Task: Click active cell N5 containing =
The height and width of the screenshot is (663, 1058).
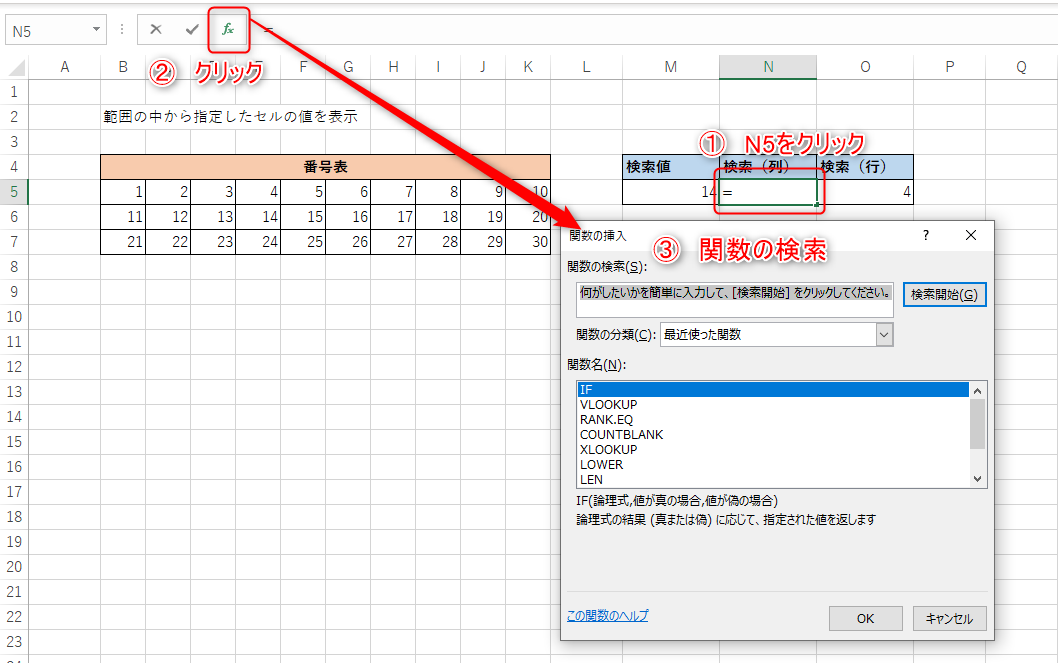Action: (768, 192)
